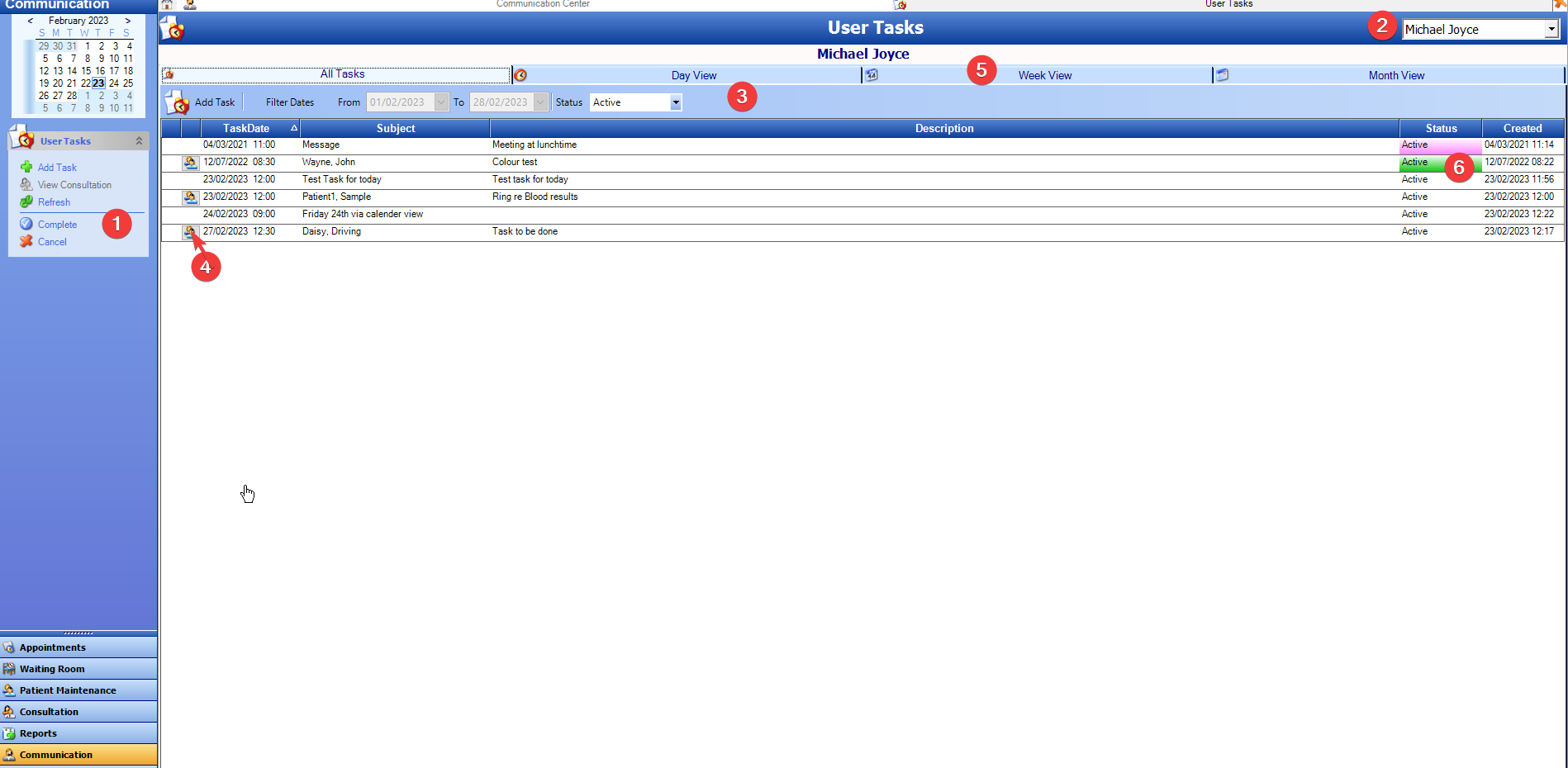The width and height of the screenshot is (1568, 768).
Task: Click patient icon on Patient1, Sample row
Action: coord(190,197)
